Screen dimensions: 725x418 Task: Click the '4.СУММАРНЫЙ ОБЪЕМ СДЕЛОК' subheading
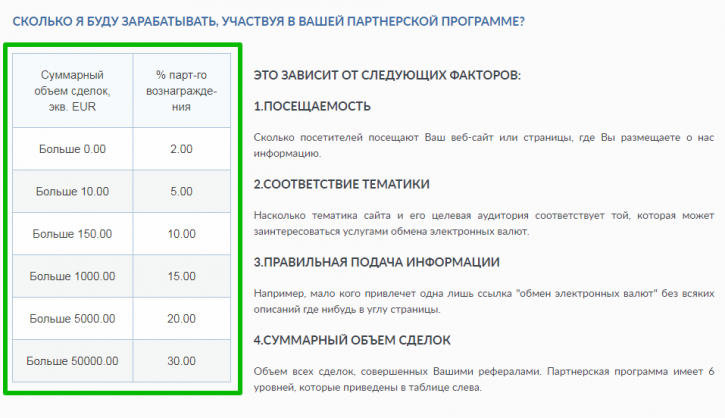(x=352, y=340)
